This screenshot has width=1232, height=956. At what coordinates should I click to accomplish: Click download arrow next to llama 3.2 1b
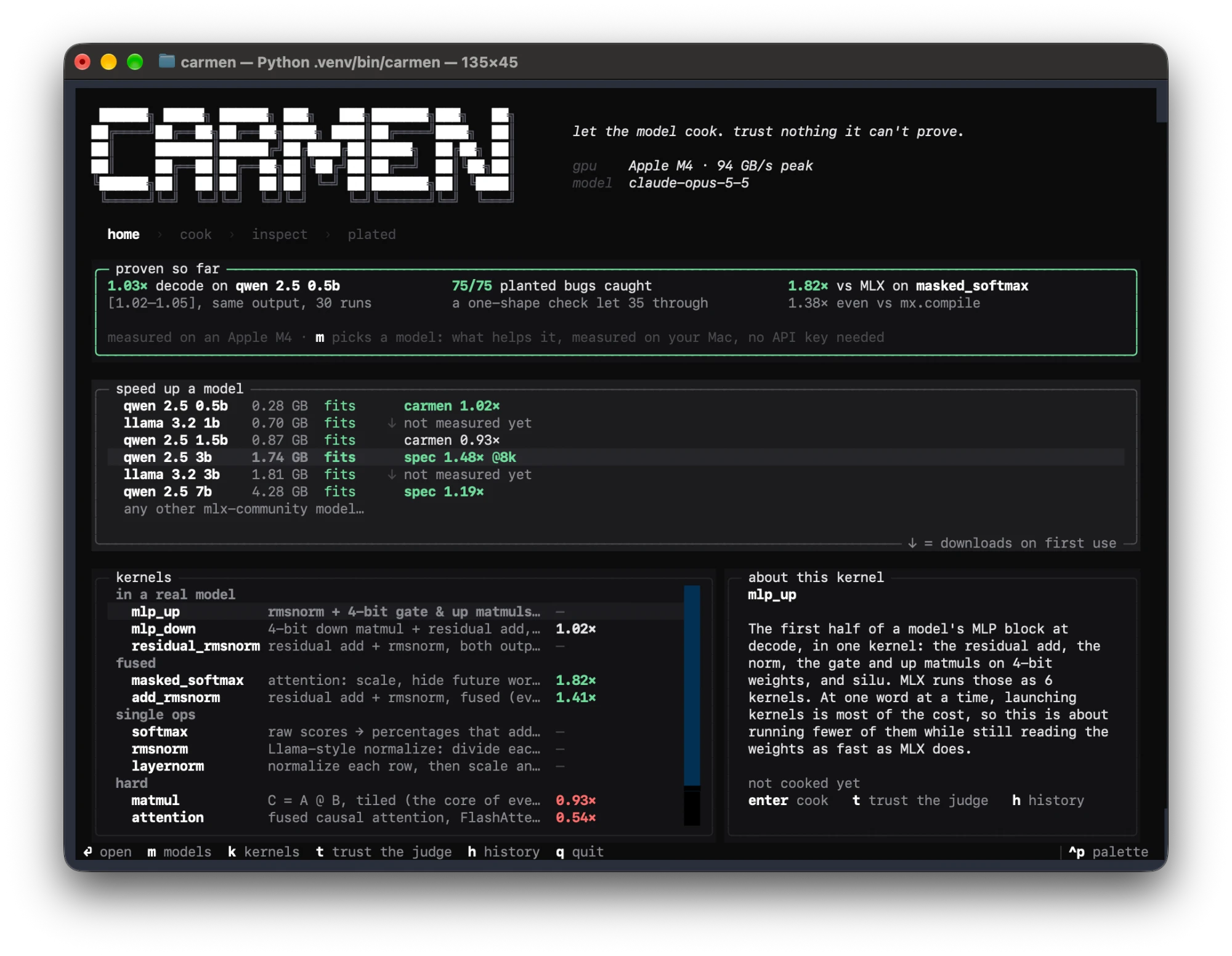(x=391, y=423)
